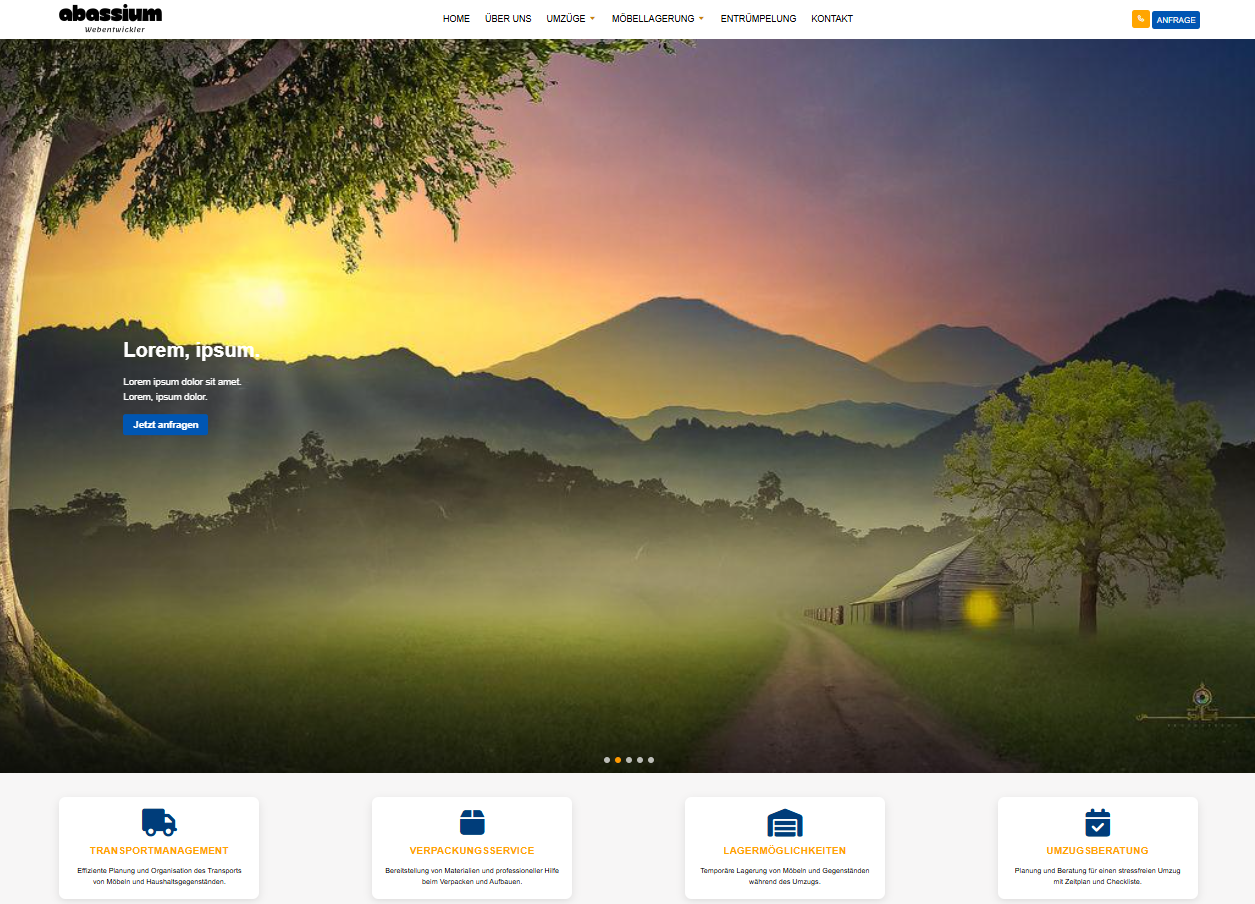The width and height of the screenshot is (1255, 904).
Task: Select the active orange carousel dot
Action: tap(618, 760)
